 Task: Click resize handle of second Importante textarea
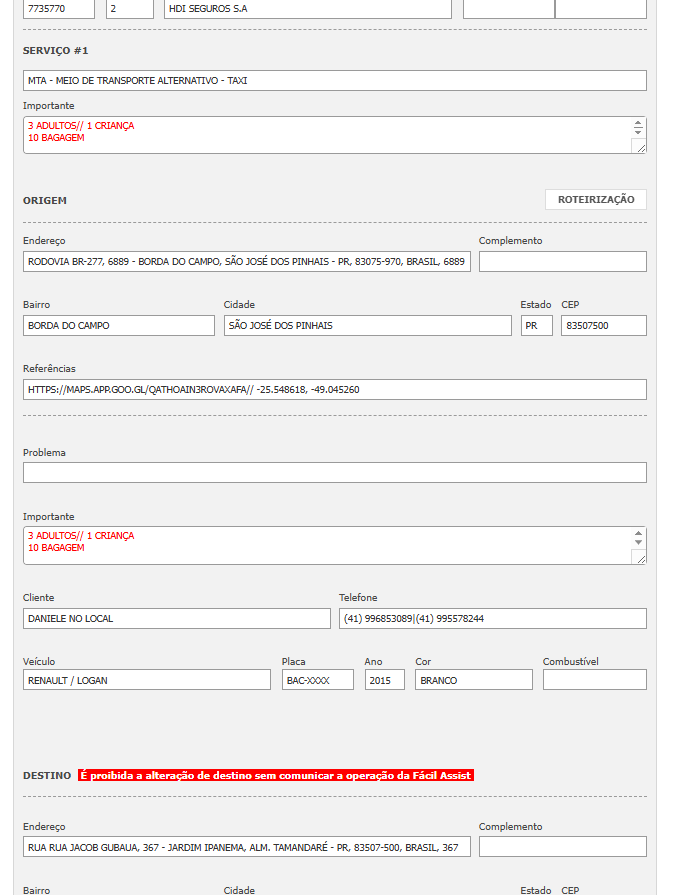click(x=640, y=558)
